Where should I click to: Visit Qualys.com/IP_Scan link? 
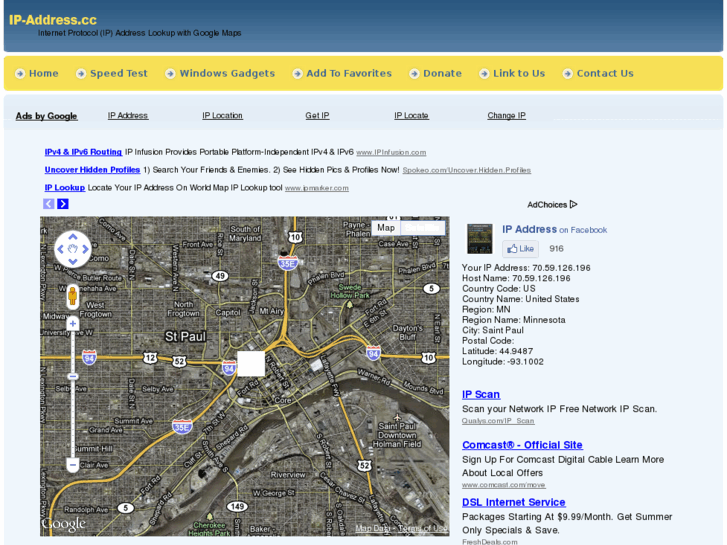click(498, 421)
